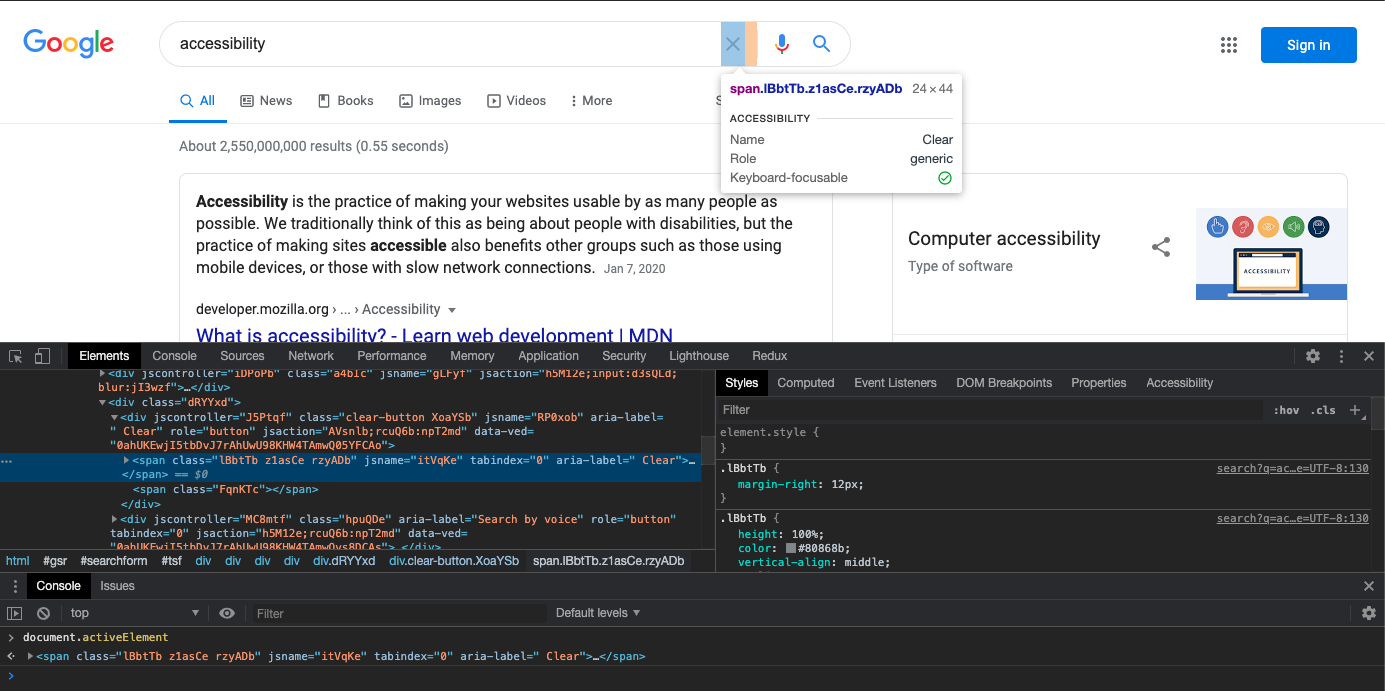Show the DOM Breakpoints tab
1385x691 pixels.
(x=1004, y=383)
